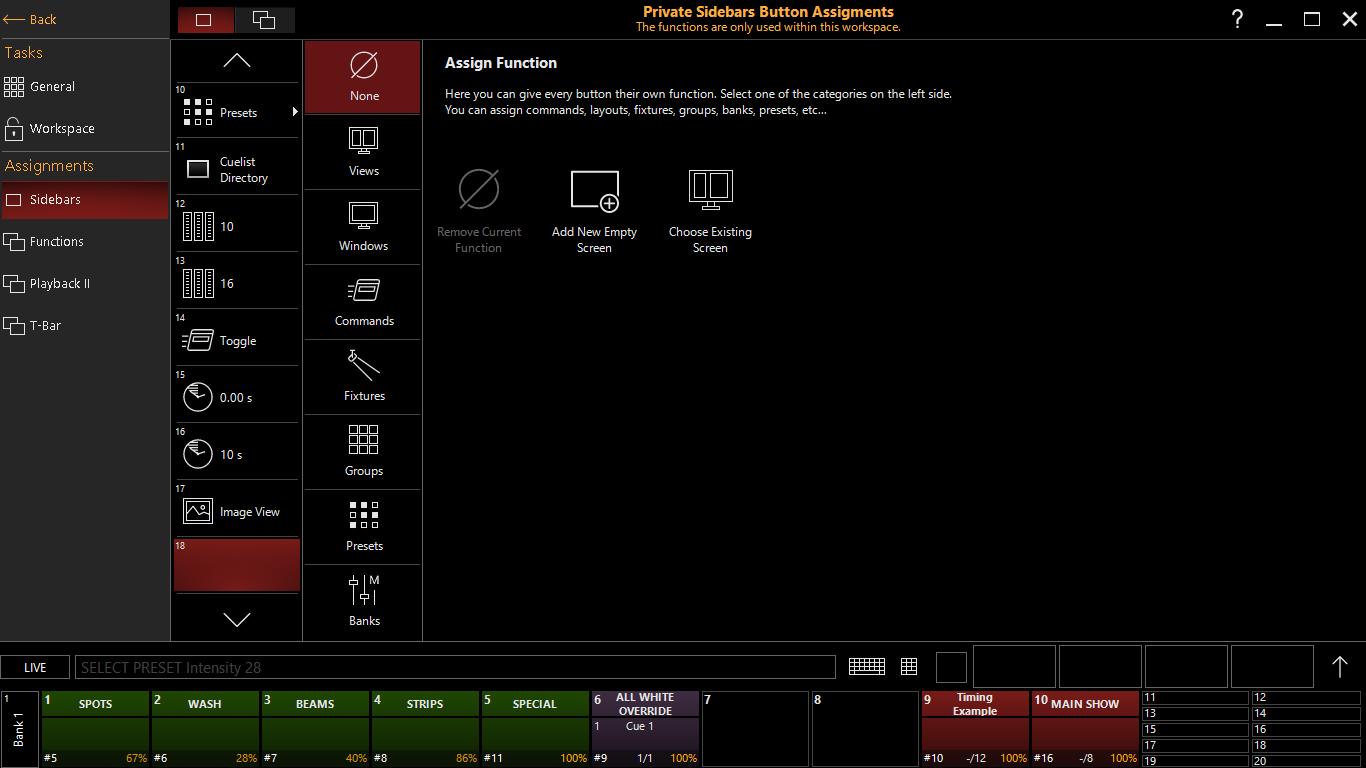This screenshot has width=1366, height=768.
Task: Choose the Groups function category
Action: pos(363,452)
